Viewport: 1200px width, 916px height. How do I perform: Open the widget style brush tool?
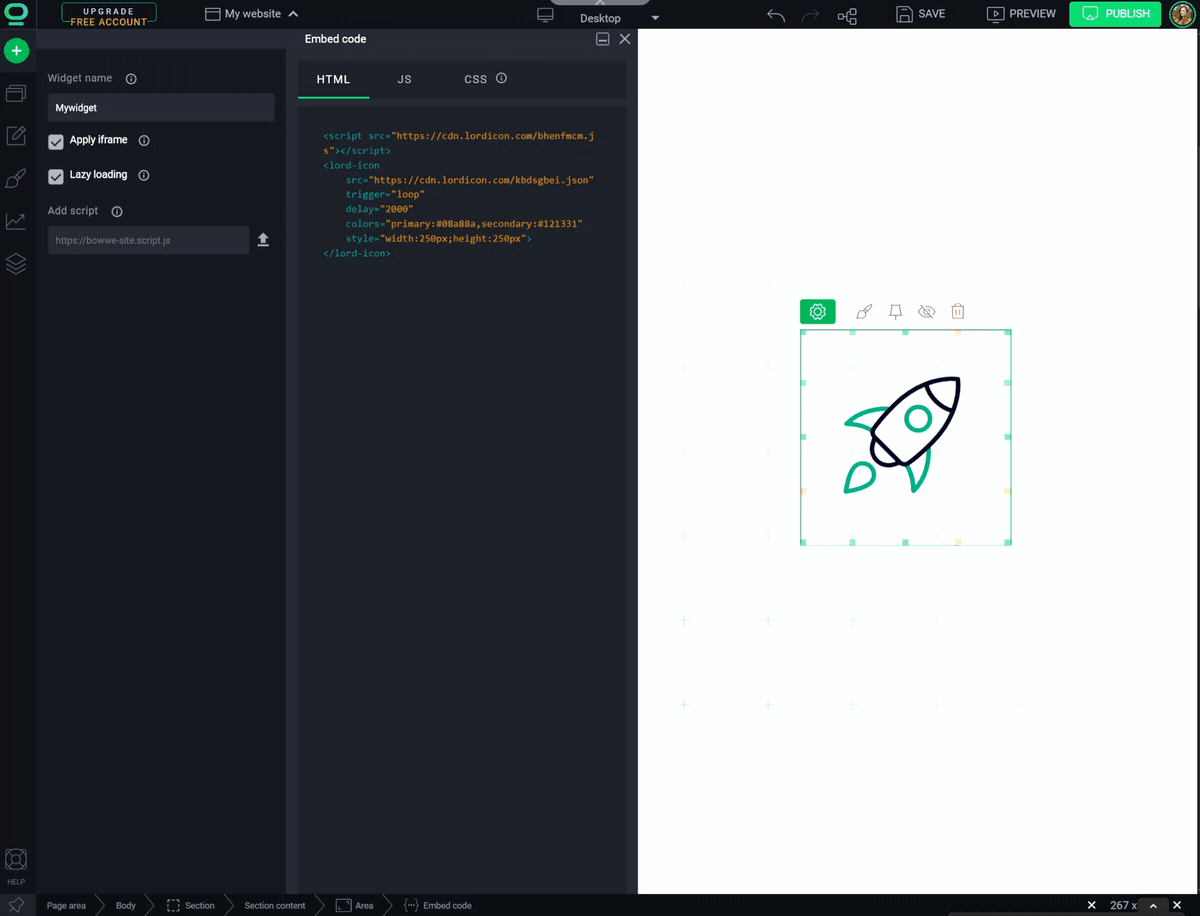click(x=864, y=312)
